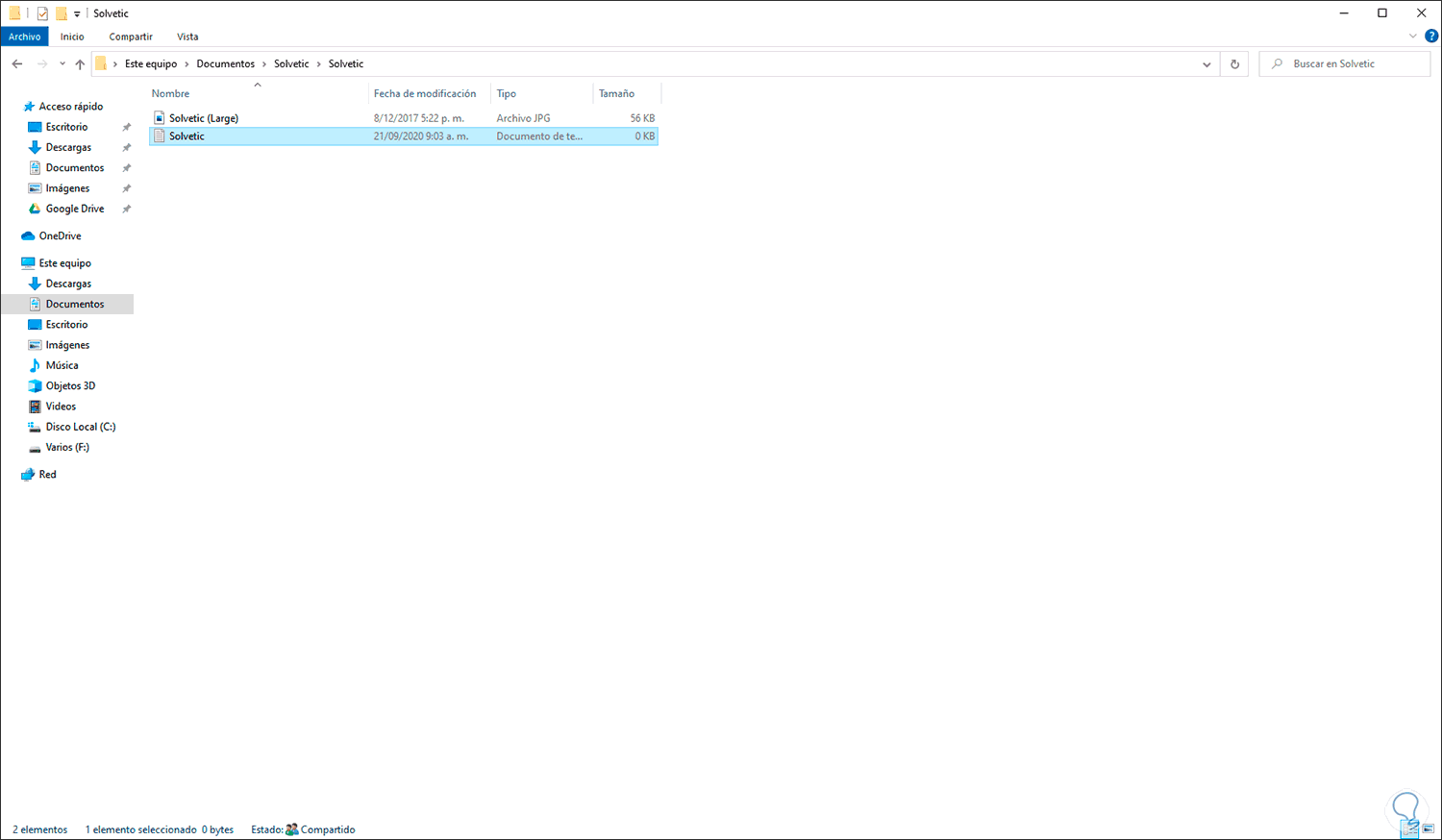The height and width of the screenshot is (840, 1442).
Task: Click the Este equipo breadcrumb in address bar
Action: (x=151, y=64)
